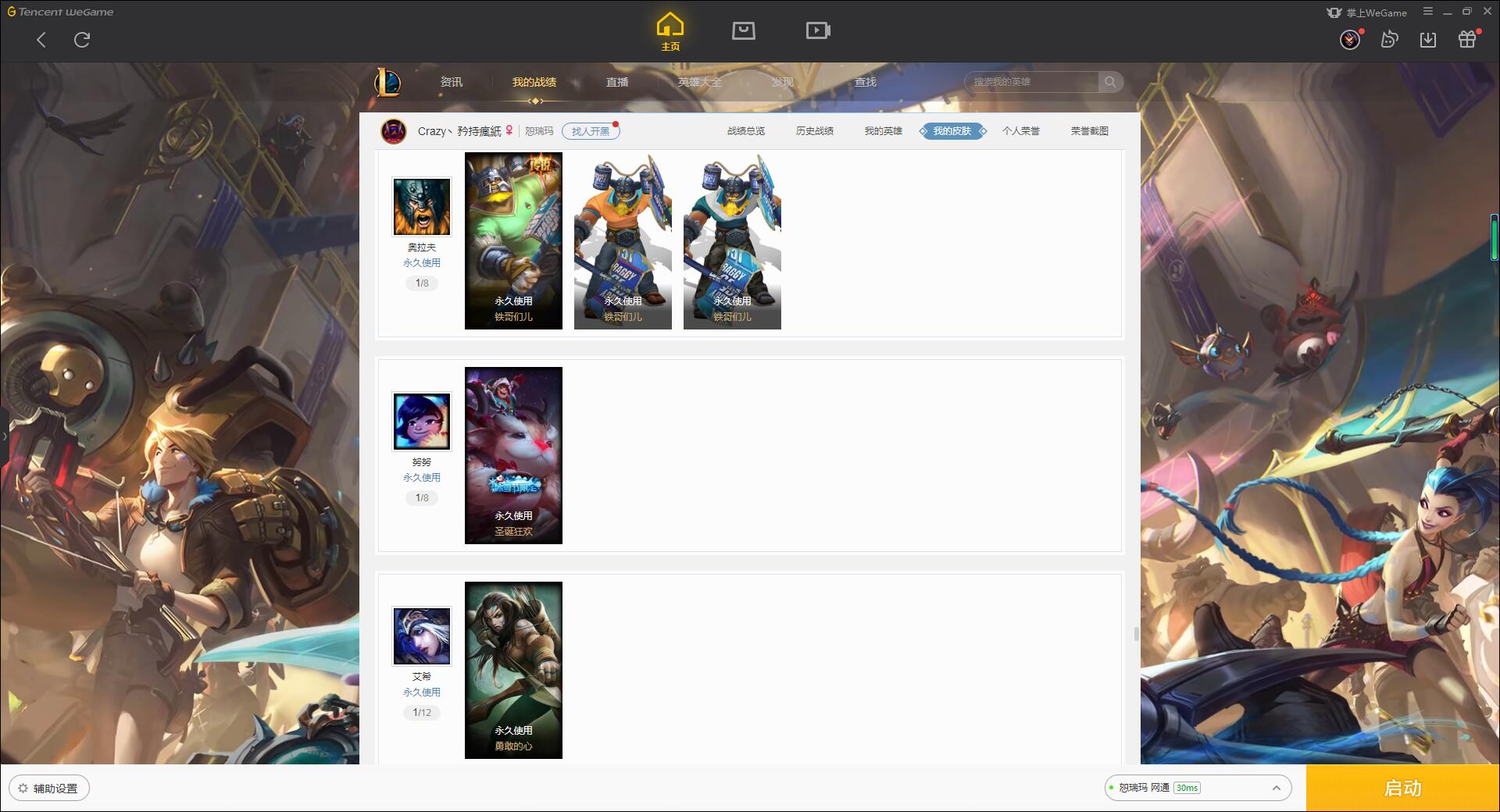1500x812 pixels.
Task: Open the download manager icon
Action: (x=1428, y=39)
